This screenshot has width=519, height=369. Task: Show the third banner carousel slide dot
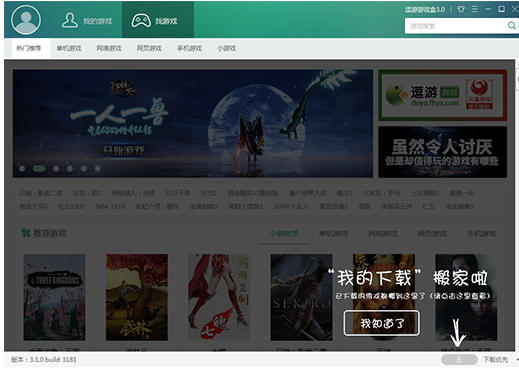point(56,169)
